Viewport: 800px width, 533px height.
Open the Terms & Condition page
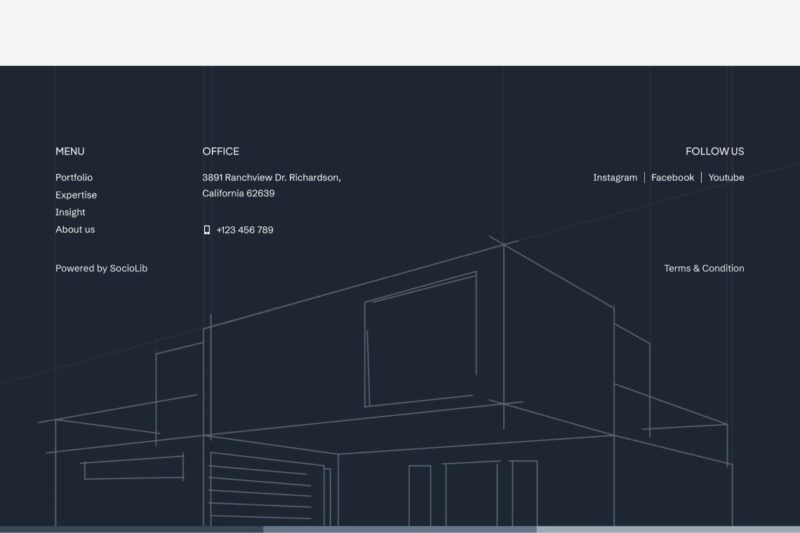(x=704, y=268)
